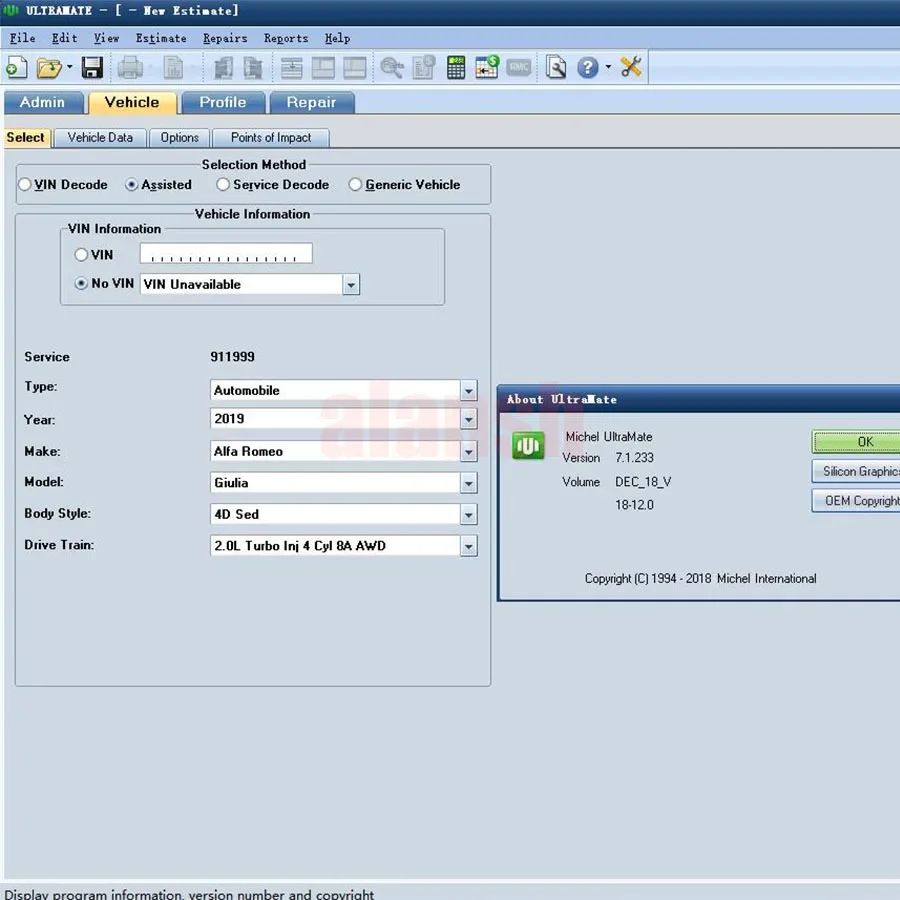Open help with the question mark icon

tap(588, 67)
